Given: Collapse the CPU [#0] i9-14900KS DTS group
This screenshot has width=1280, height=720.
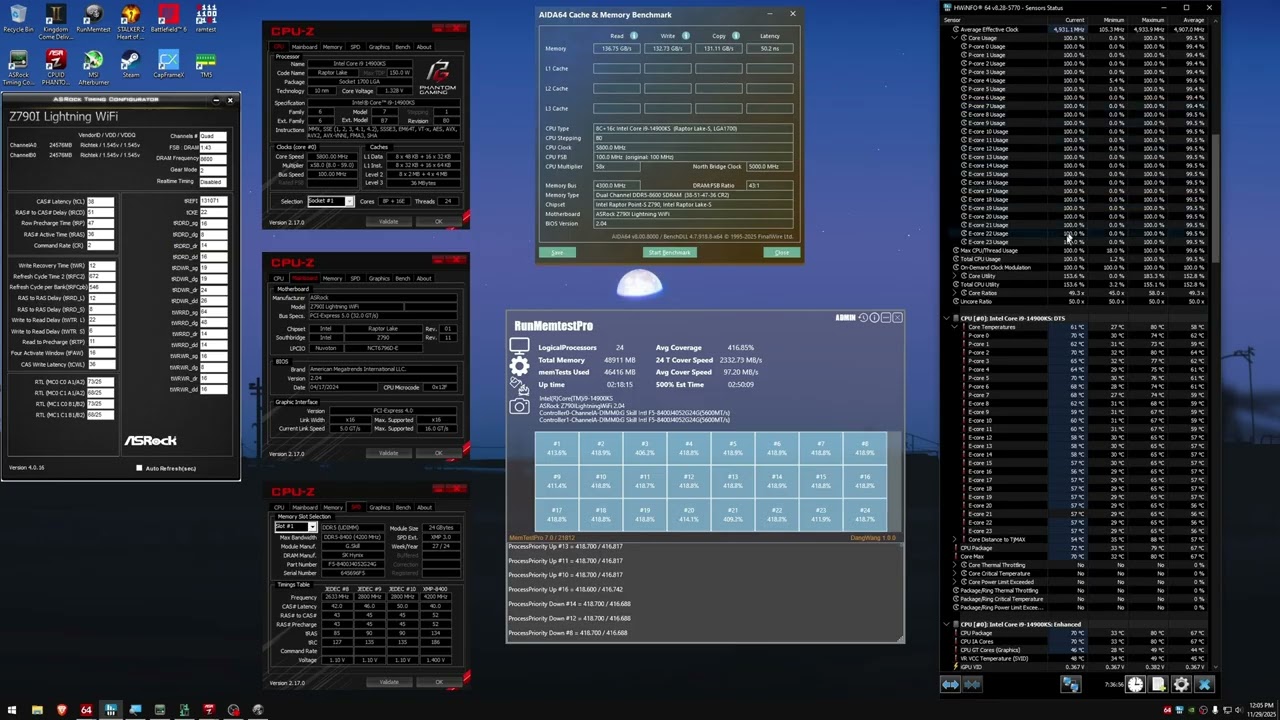Looking at the screenshot, I should (x=947, y=318).
